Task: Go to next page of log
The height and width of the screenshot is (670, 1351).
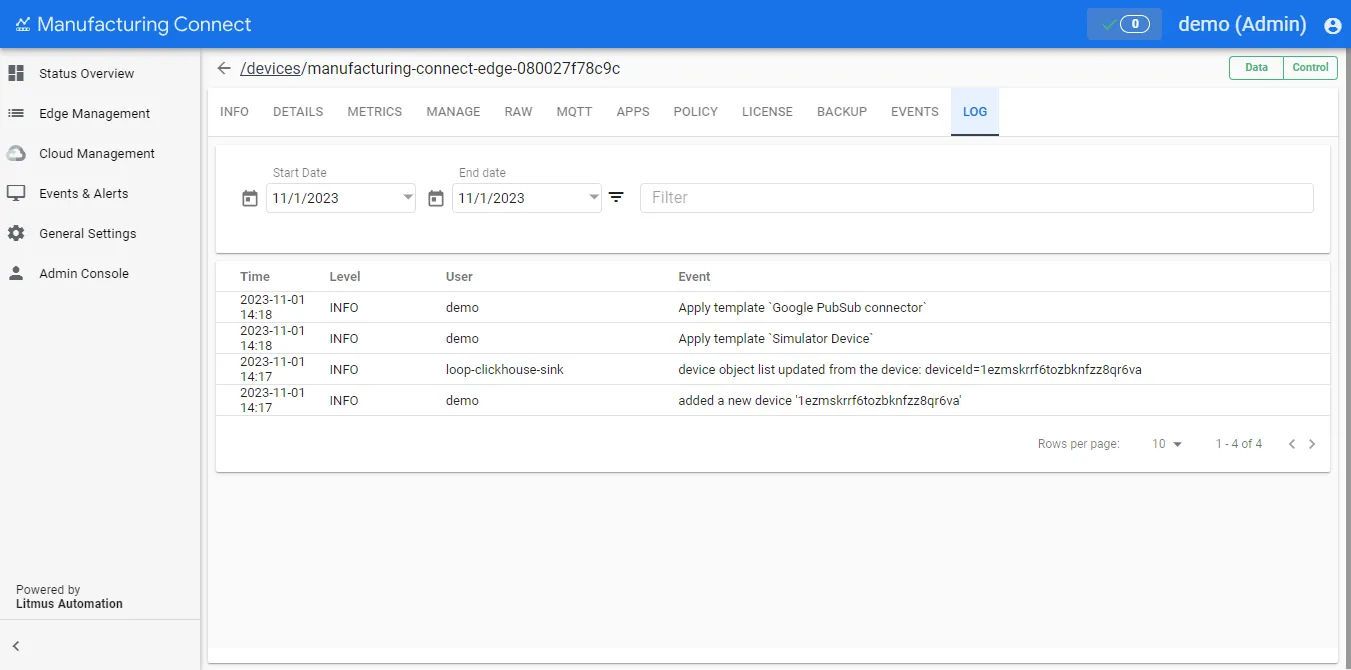Action: [1312, 444]
